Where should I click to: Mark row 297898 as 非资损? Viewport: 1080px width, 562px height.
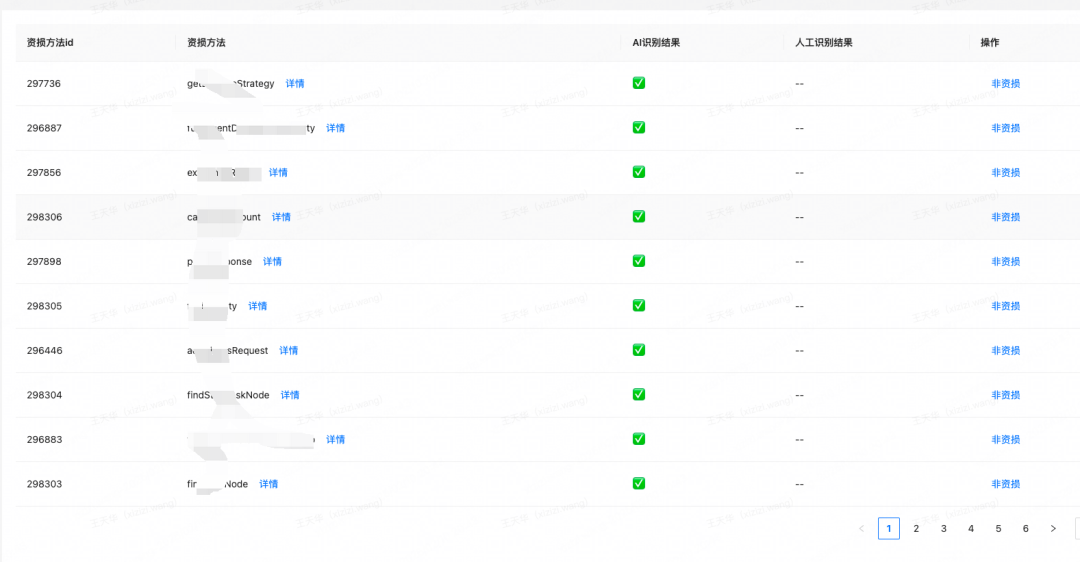point(1006,262)
